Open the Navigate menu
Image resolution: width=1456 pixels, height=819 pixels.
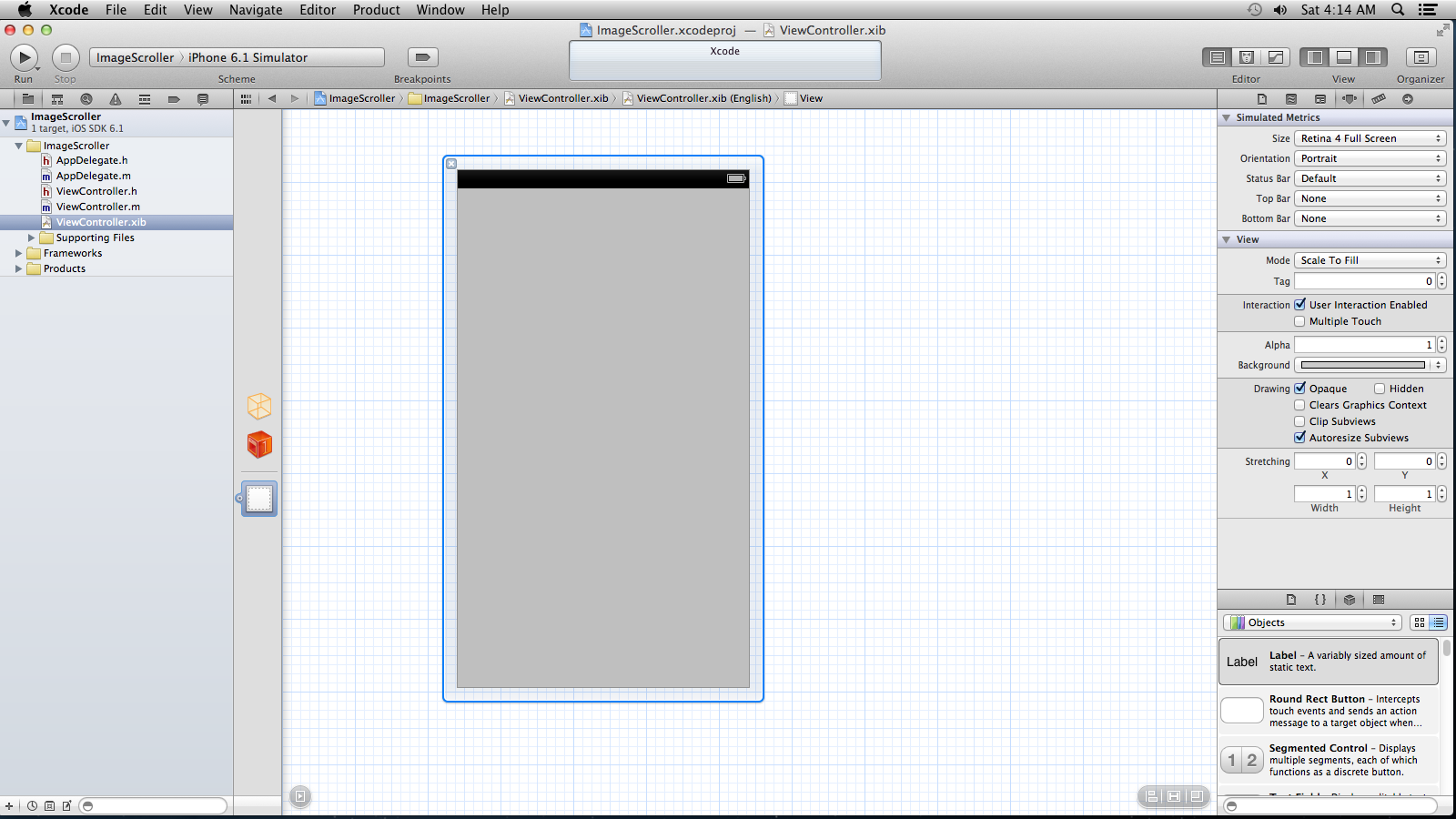coord(256,10)
